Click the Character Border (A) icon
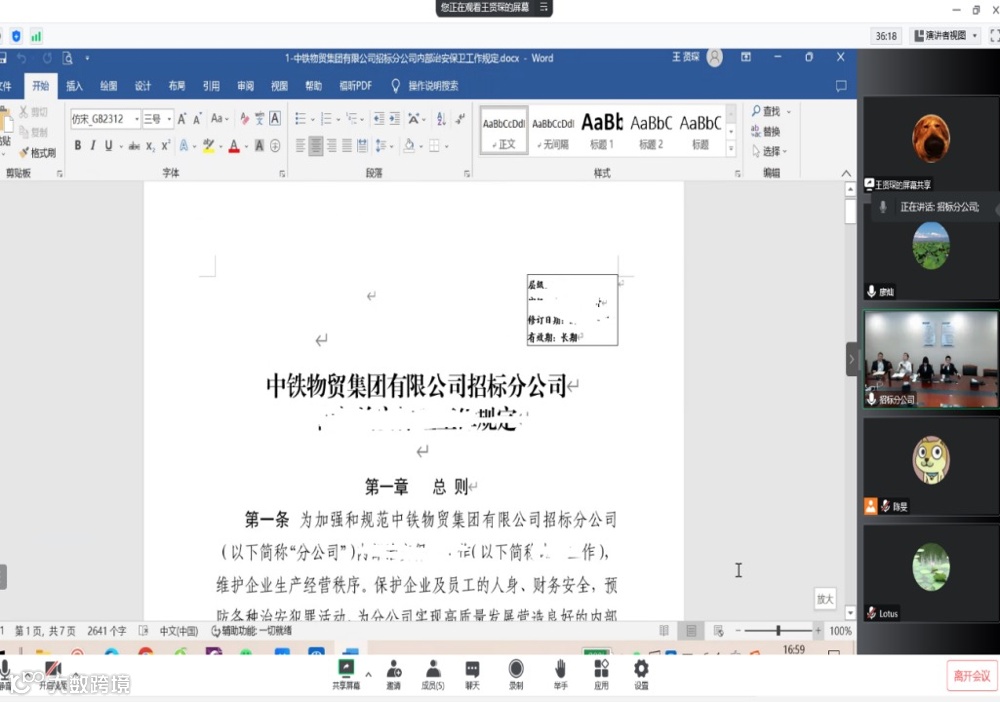 [x=275, y=119]
